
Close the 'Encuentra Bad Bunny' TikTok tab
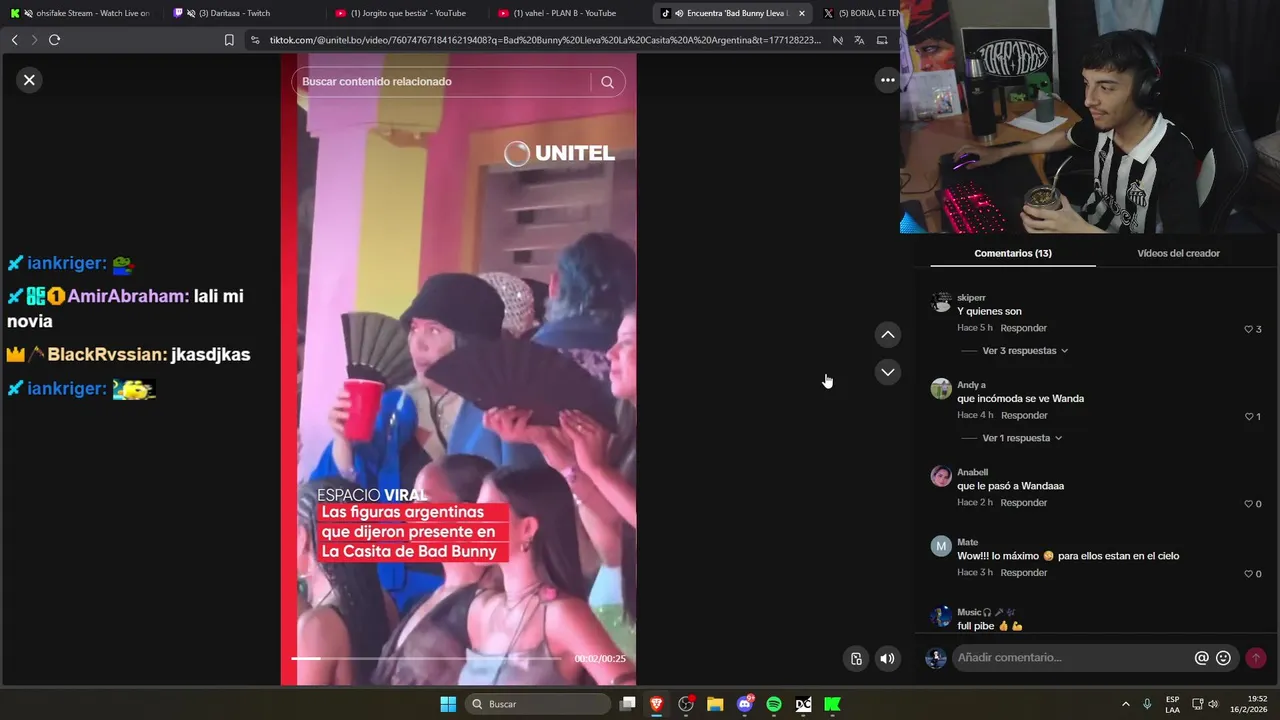(801, 13)
